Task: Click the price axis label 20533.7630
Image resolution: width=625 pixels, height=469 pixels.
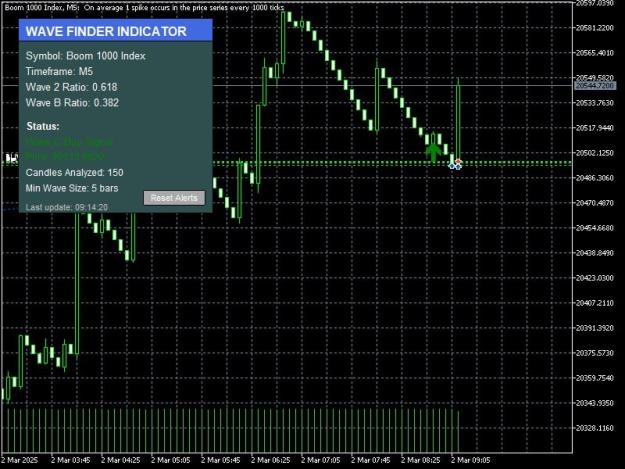Action: pyautogui.click(x=595, y=103)
